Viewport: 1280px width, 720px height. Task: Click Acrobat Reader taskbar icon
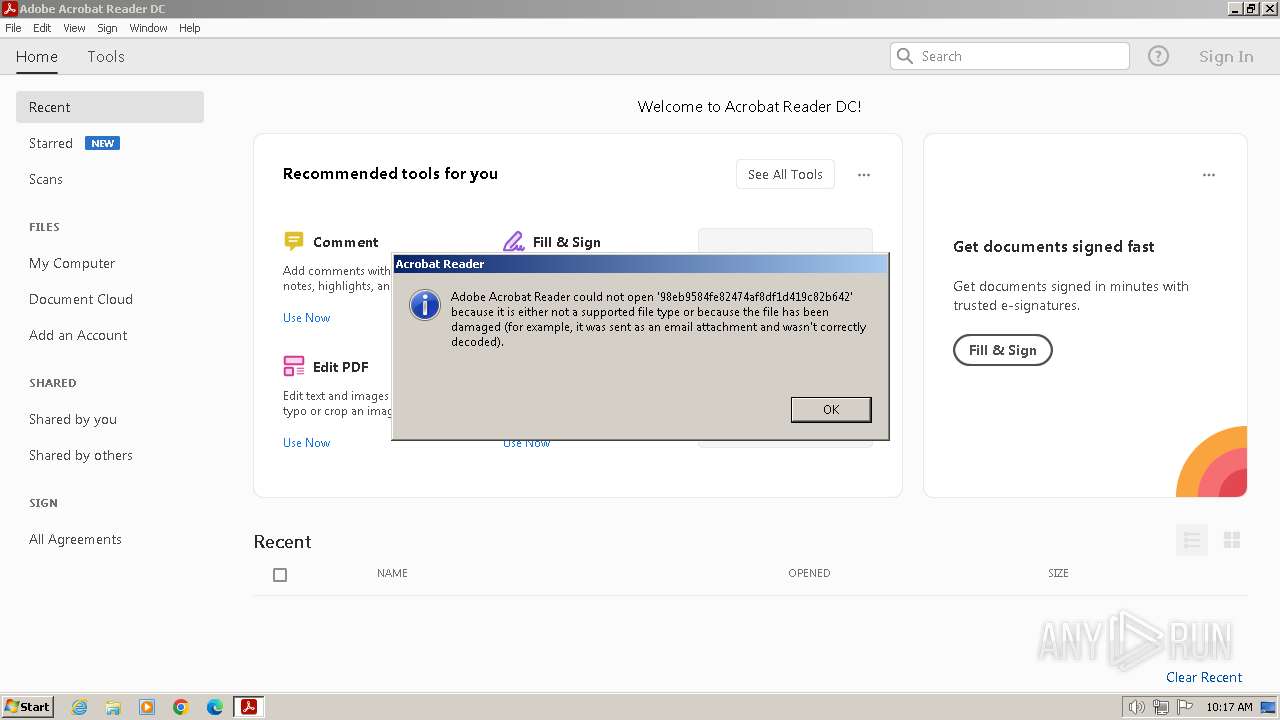point(248,707)
